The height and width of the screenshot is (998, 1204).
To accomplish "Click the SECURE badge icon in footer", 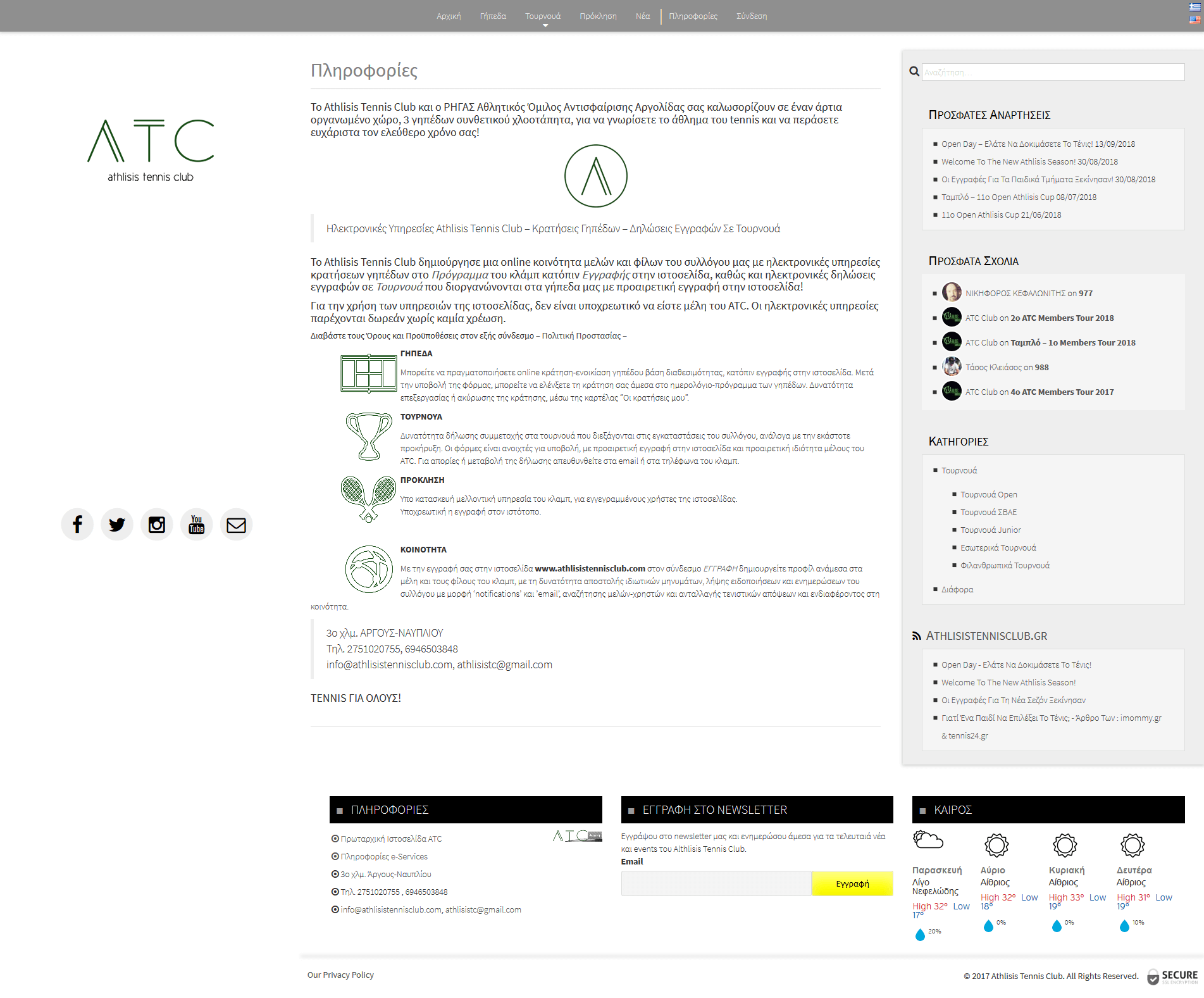I will click(x=1172, y=976).
